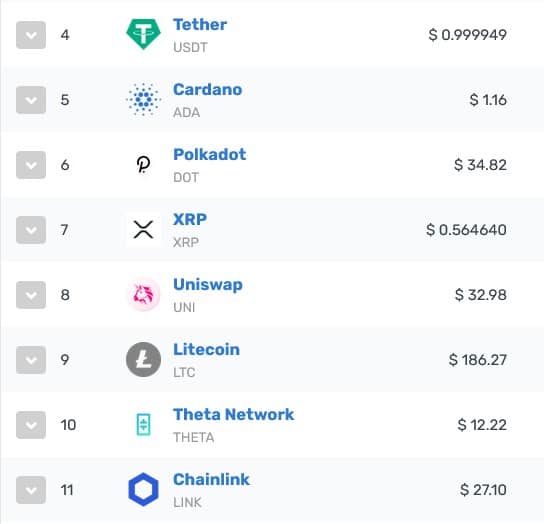Click the XRP cross logo
Screen dimensions: 544x524
[143, 230]
